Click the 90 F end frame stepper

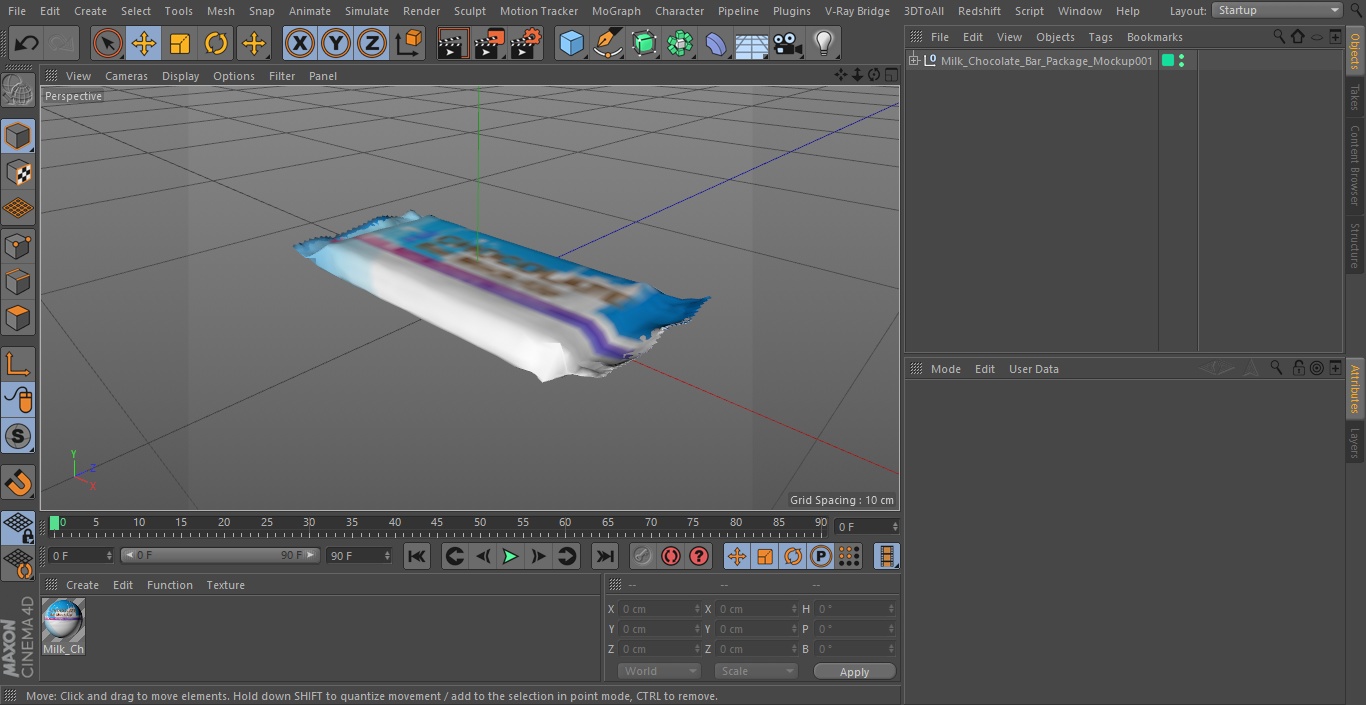[387, 555]
